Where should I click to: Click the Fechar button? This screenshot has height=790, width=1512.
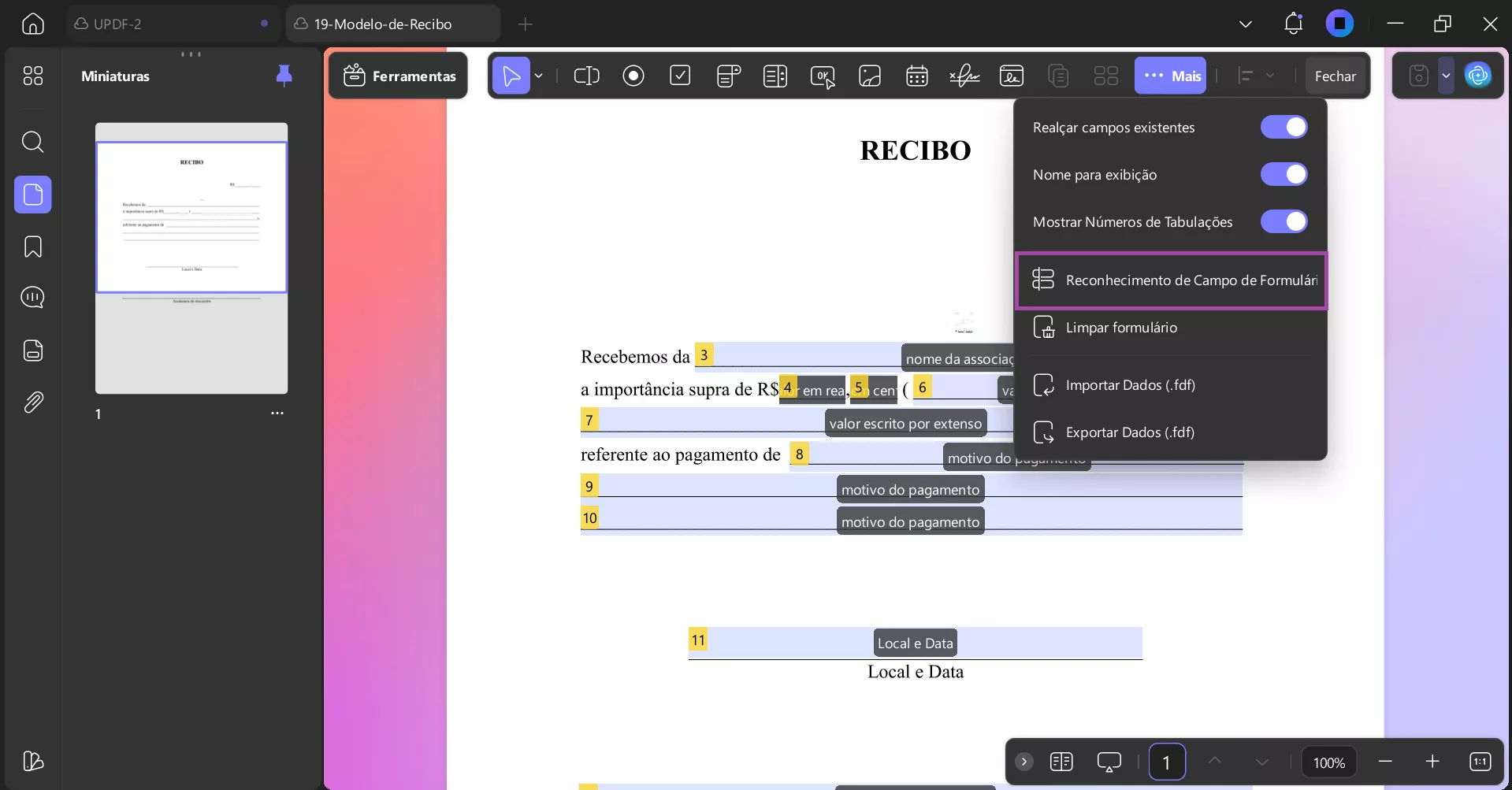1335,76
